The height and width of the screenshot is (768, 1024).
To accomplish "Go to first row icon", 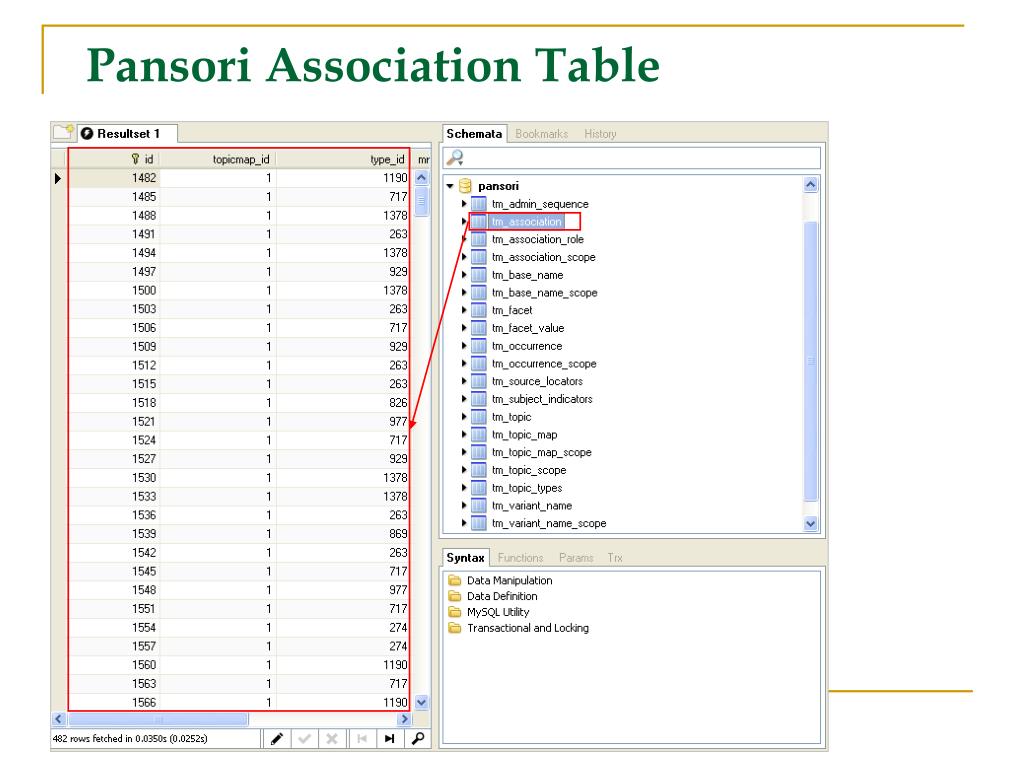I will coord(362,739).
